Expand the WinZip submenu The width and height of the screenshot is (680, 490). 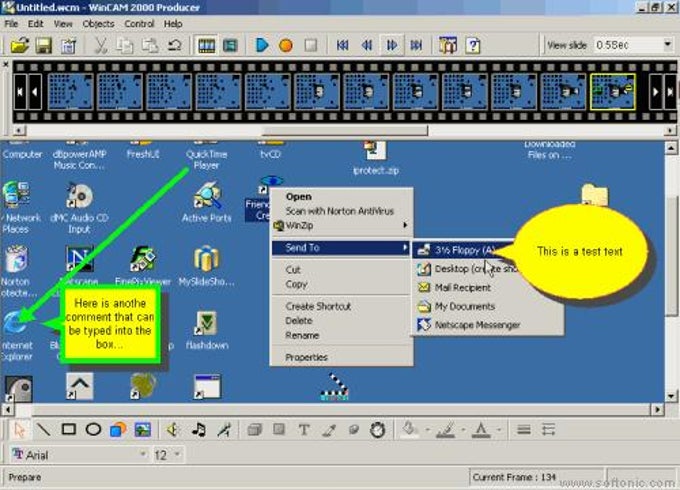click(x=342, y=225)
